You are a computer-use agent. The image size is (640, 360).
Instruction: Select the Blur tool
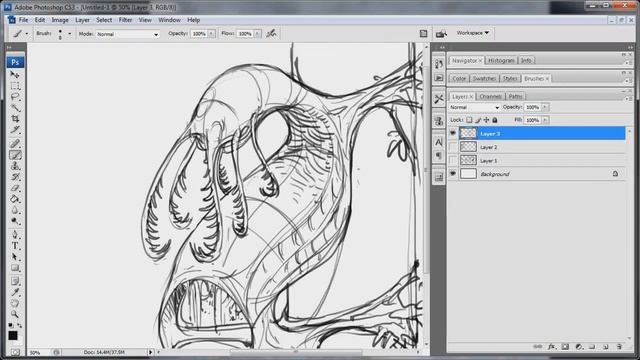[15, 210]
